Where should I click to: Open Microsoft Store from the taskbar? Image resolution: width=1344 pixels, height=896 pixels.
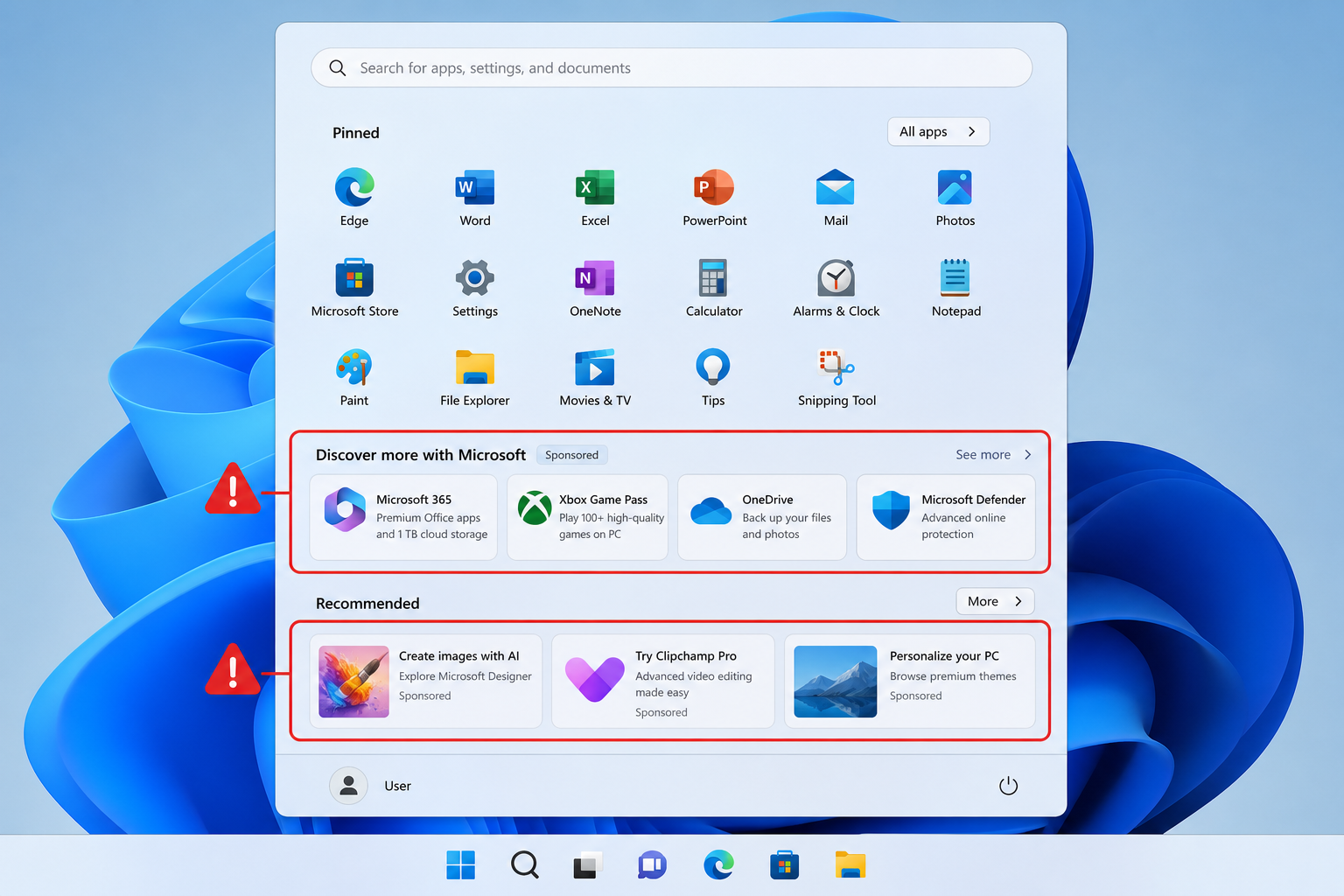(784, 865)
